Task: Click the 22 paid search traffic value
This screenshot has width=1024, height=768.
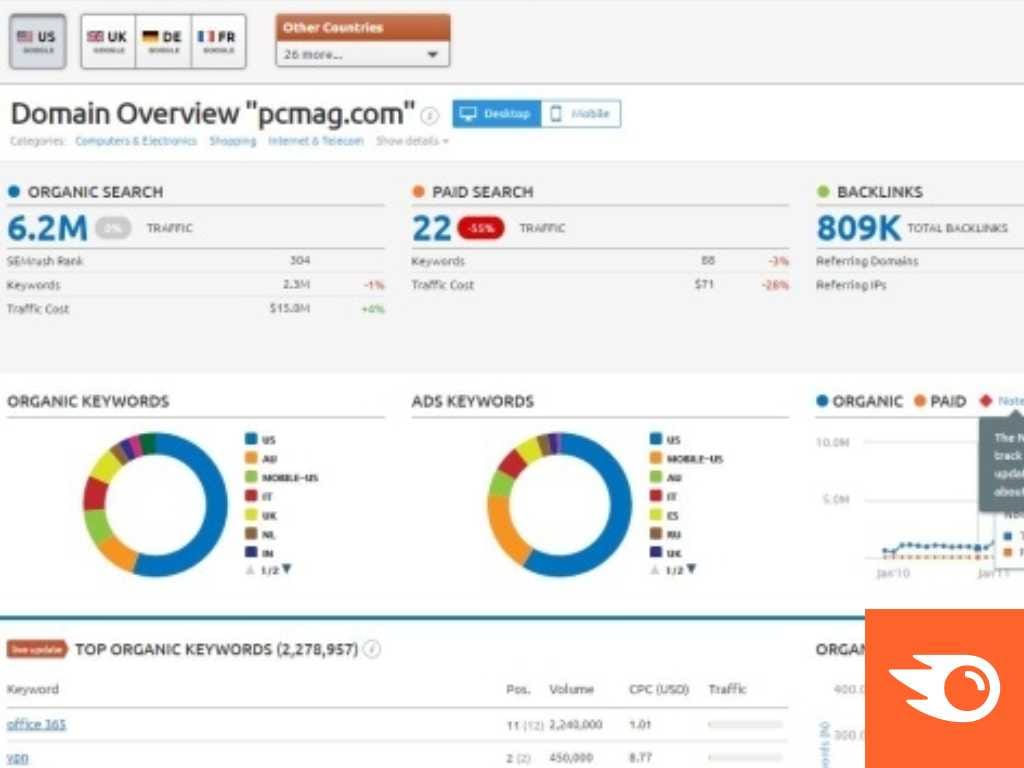Action: coord(432,228)
